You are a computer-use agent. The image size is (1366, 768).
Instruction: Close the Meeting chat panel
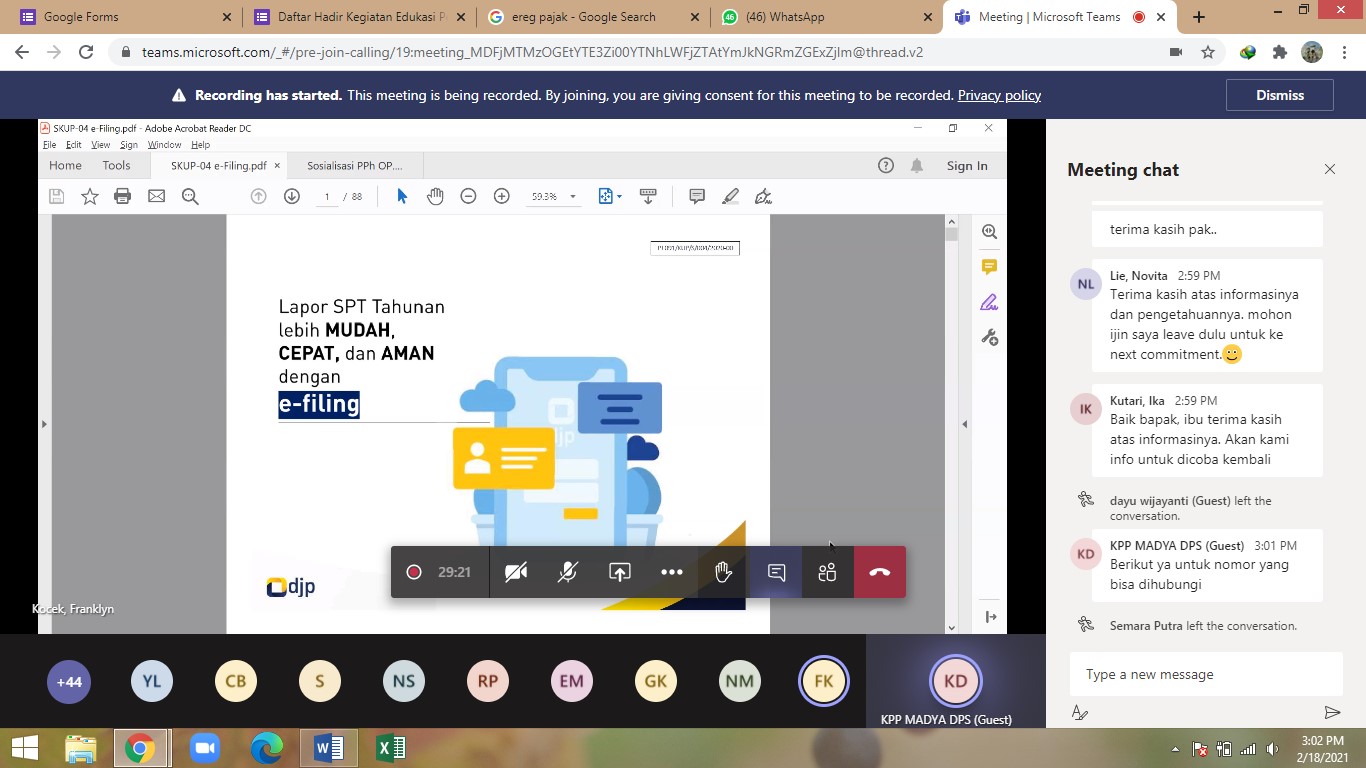tap(1330, 170)
